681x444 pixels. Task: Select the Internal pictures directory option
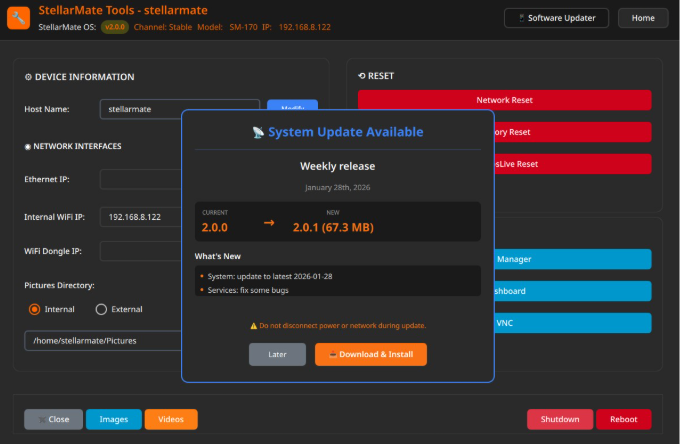coord(35,309)
